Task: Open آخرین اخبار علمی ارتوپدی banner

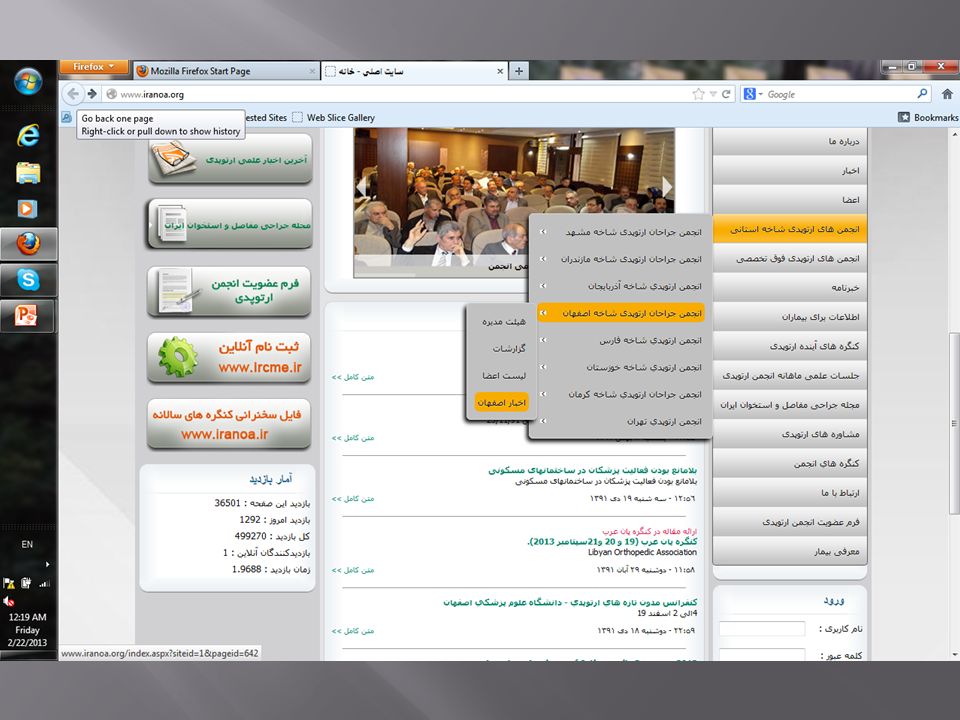Action: 230,159
